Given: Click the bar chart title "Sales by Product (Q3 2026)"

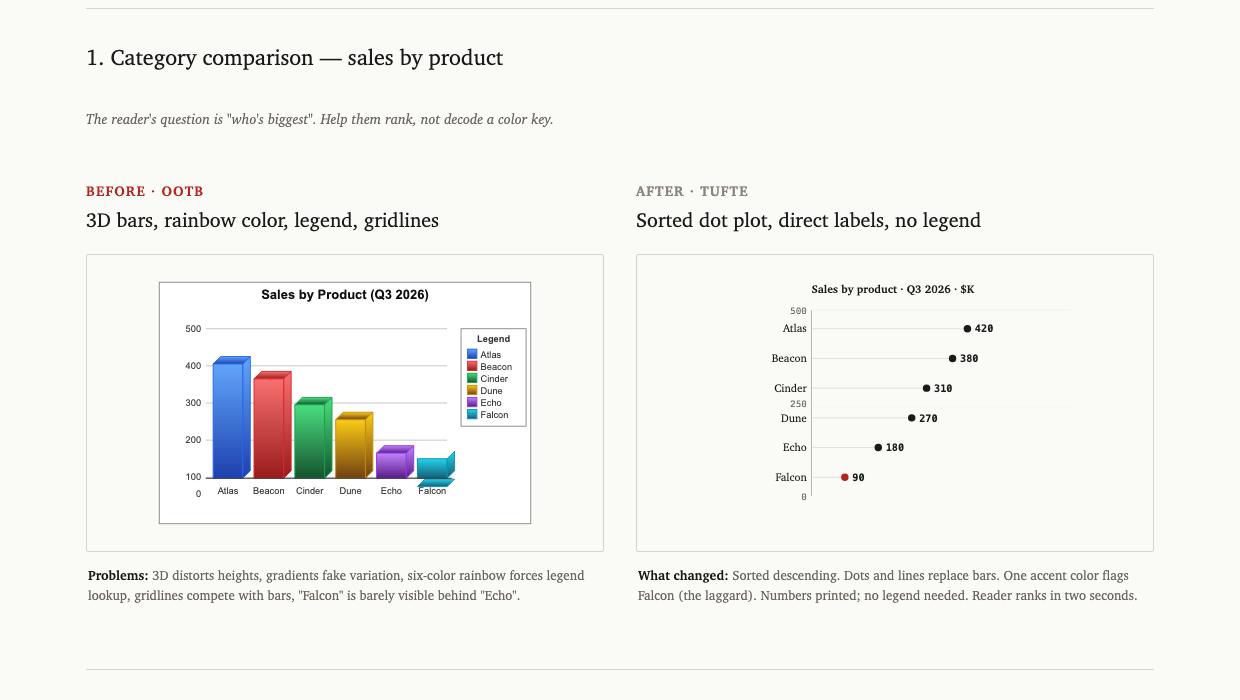Looking at the screenshot, I should coord(345,295).
